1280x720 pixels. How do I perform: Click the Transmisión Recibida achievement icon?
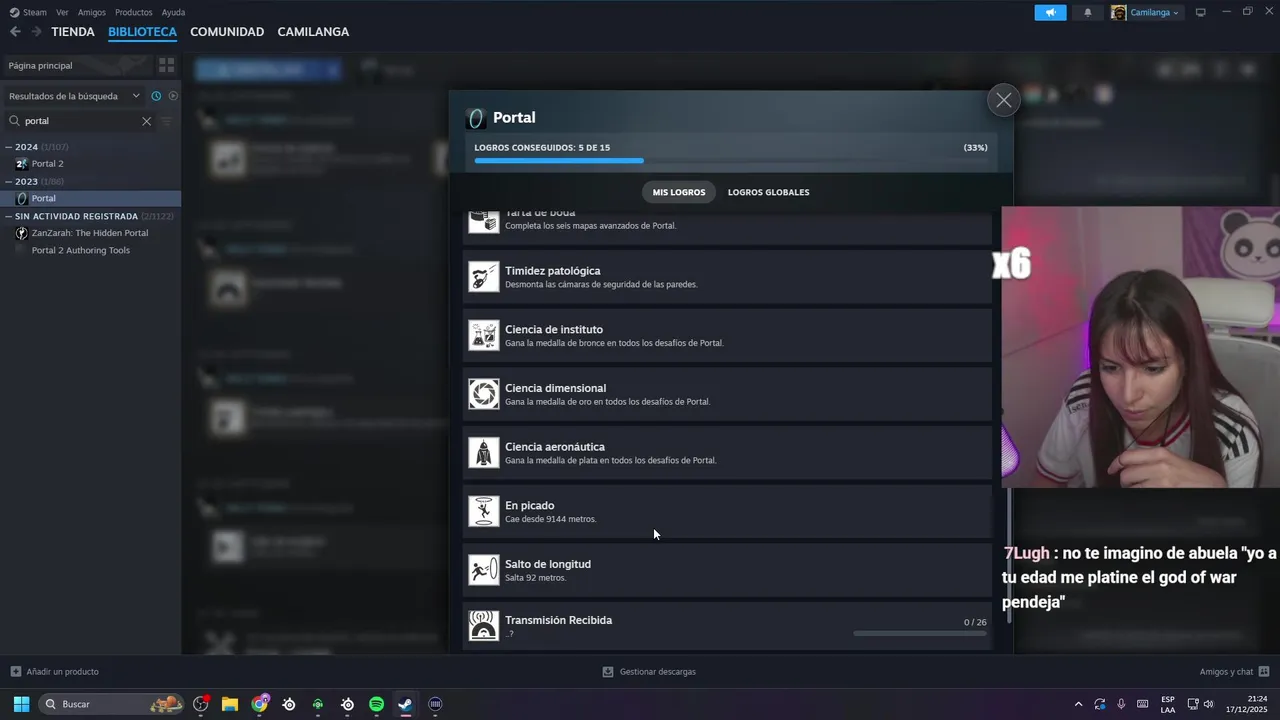[x=484, y=626]
